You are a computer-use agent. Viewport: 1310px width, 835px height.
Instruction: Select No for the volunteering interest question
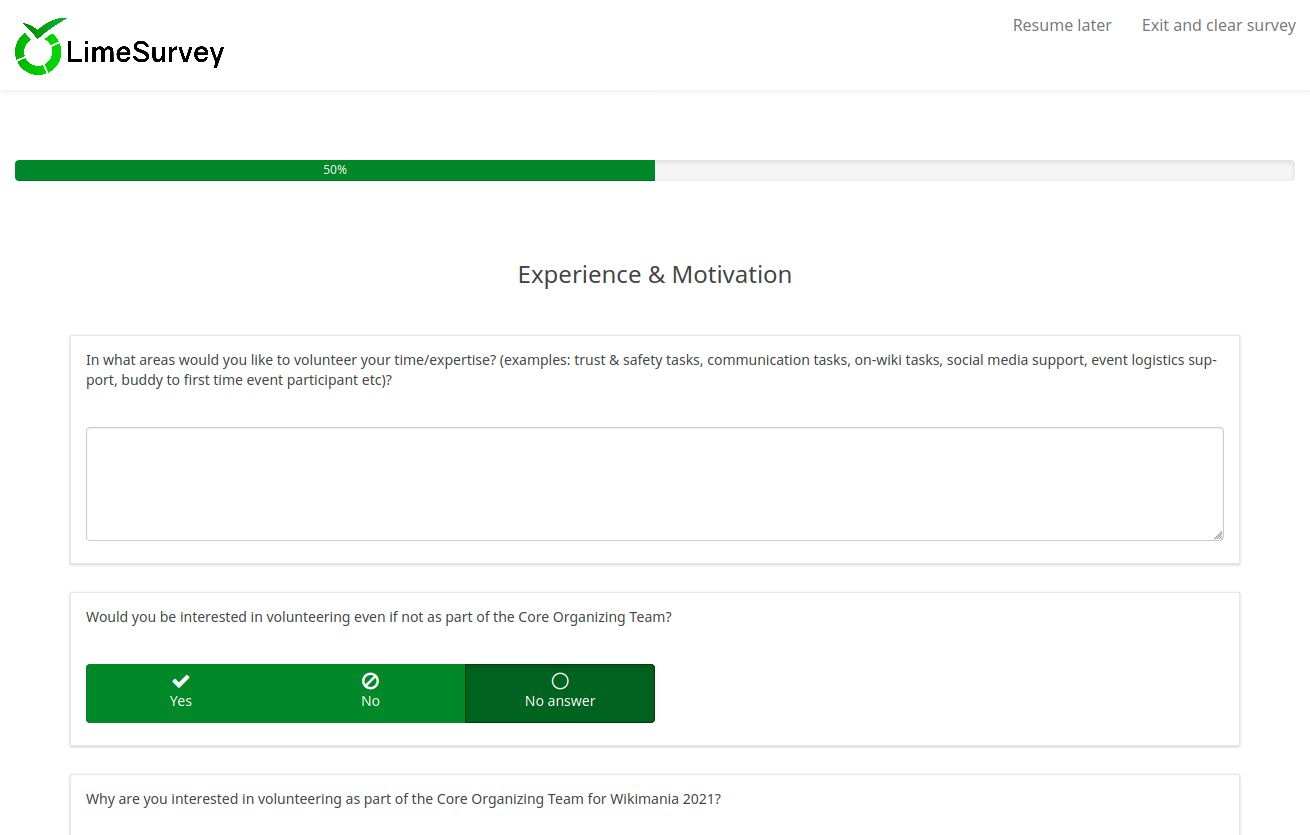coord(370,693)
